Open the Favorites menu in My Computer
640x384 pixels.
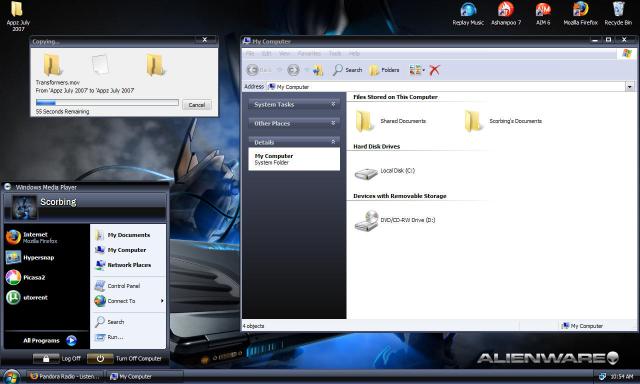tap(309, 53)
